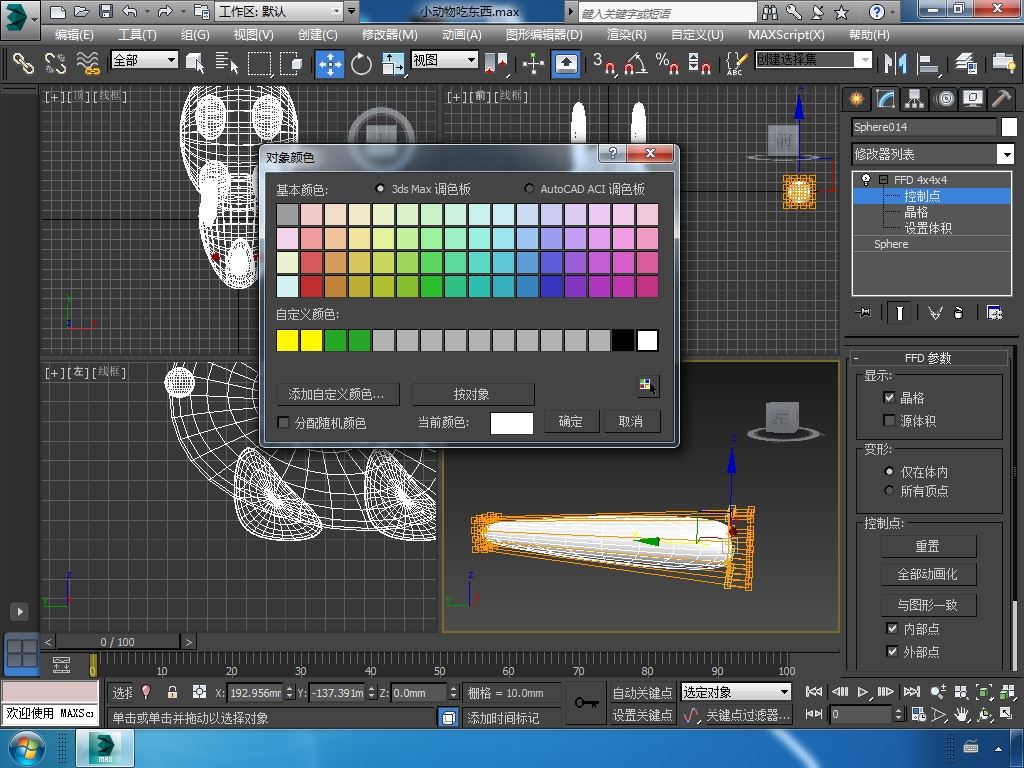Toggle the Percent Snap icon
Image resolution: width=1024 pixels, height=768 pixels.
point(667,63)
